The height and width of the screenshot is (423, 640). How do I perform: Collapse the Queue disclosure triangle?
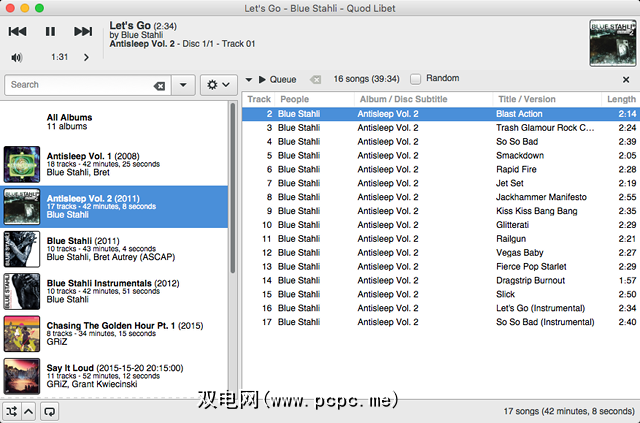(x=249, y=80)
